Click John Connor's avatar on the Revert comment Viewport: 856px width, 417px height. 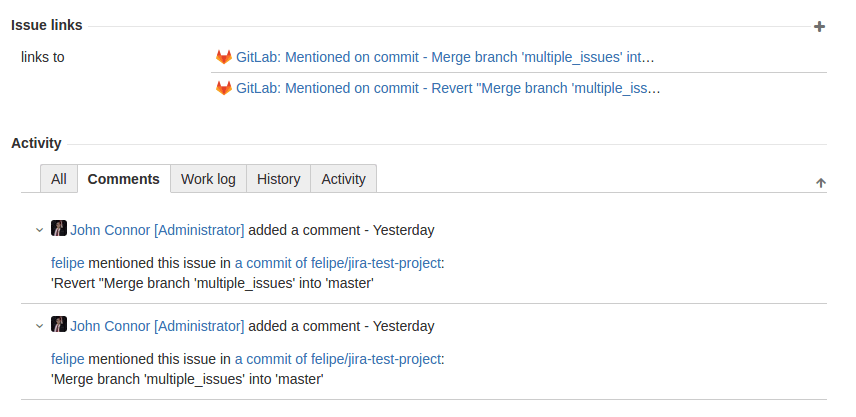coord(59,229)
